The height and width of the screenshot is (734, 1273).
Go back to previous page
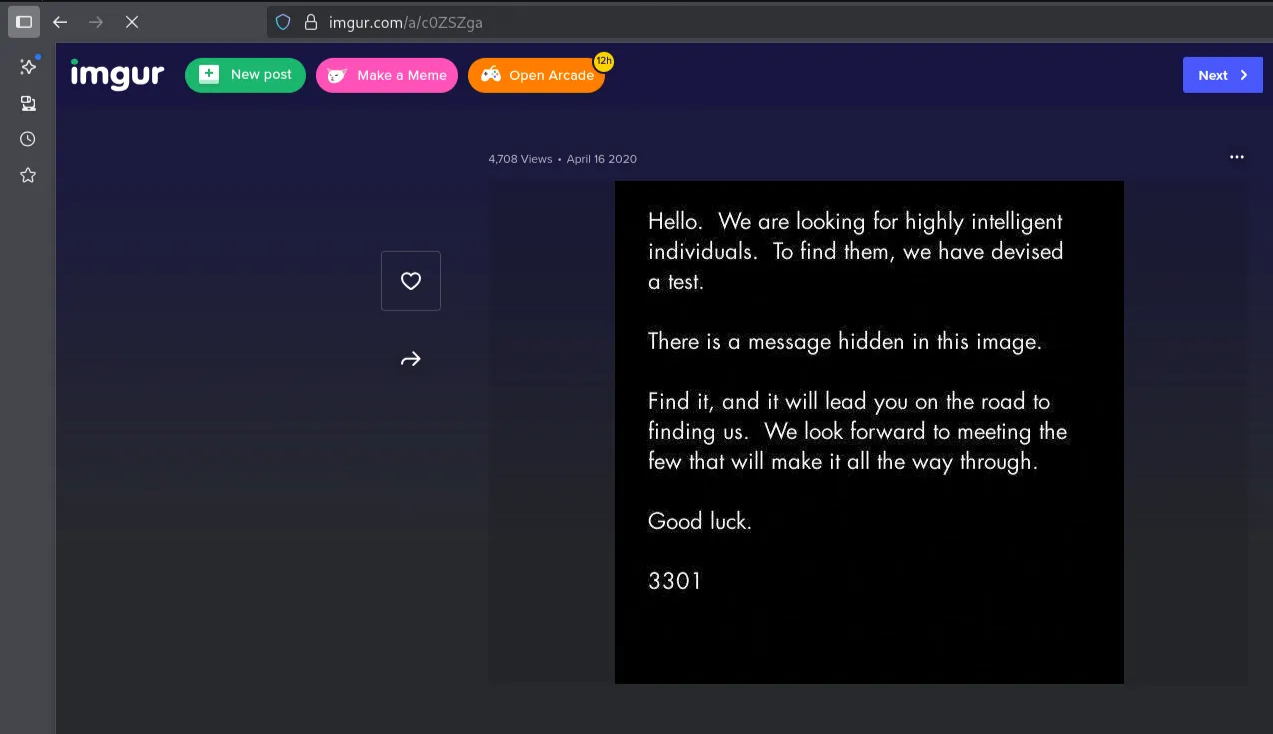(60, 21)
